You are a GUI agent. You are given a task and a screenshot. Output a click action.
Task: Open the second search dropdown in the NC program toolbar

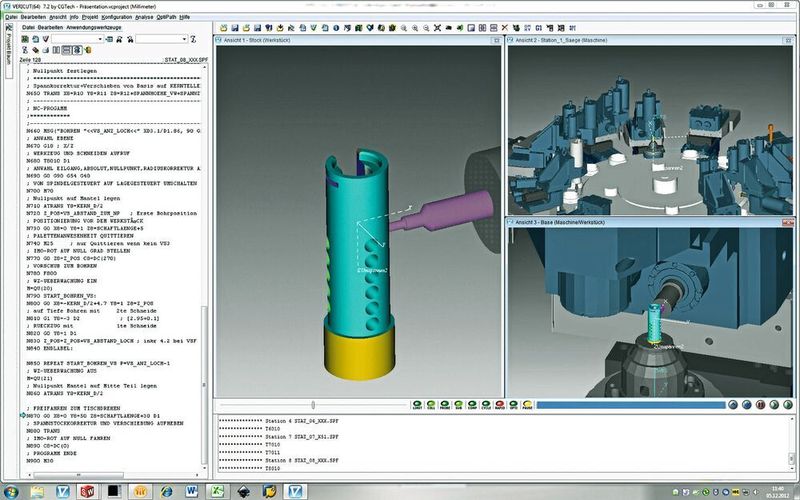coord(184,39)
